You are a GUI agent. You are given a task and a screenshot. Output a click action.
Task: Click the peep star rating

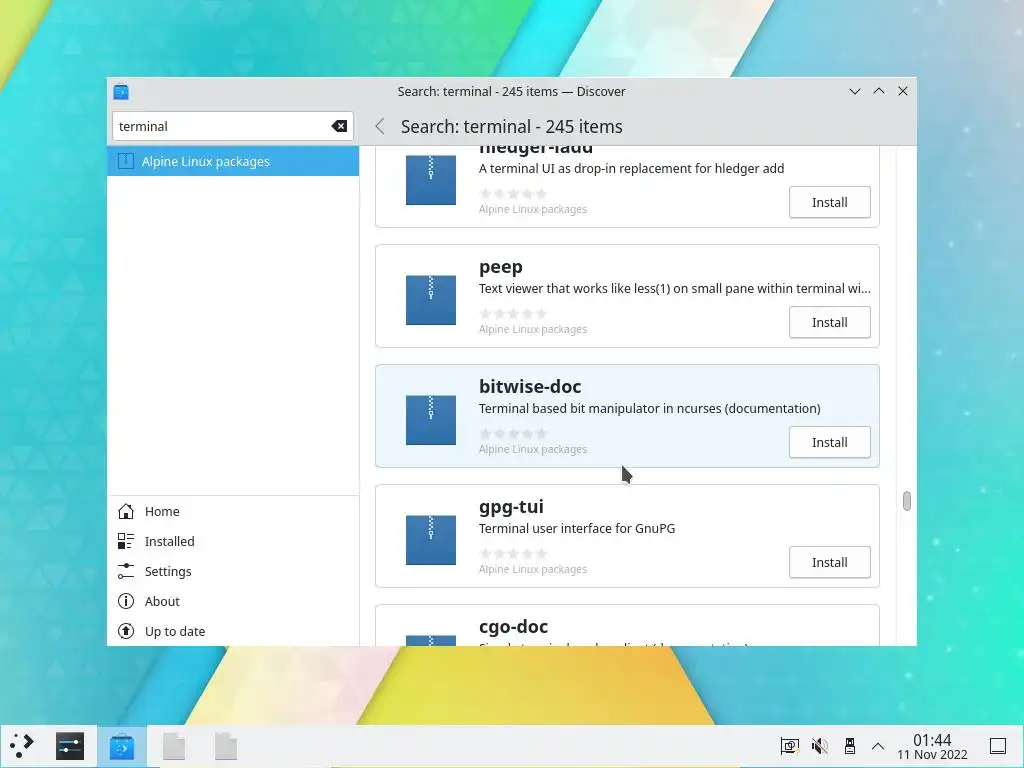(x=513, y=313)
